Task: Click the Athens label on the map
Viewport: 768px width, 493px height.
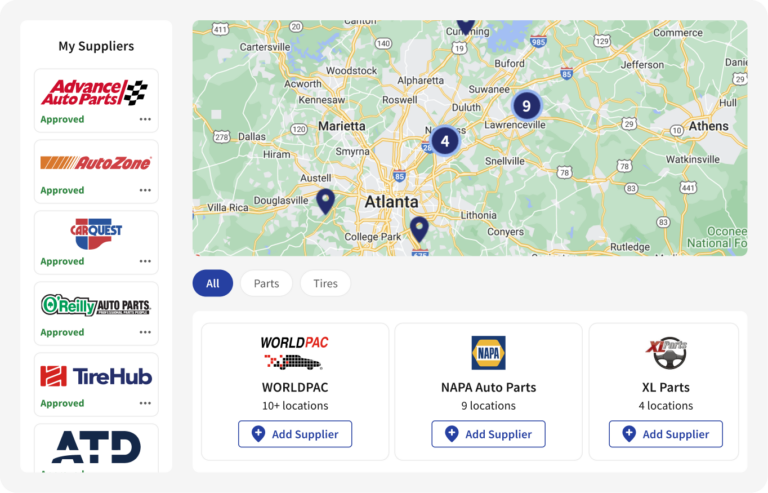Action: [709, 126]
